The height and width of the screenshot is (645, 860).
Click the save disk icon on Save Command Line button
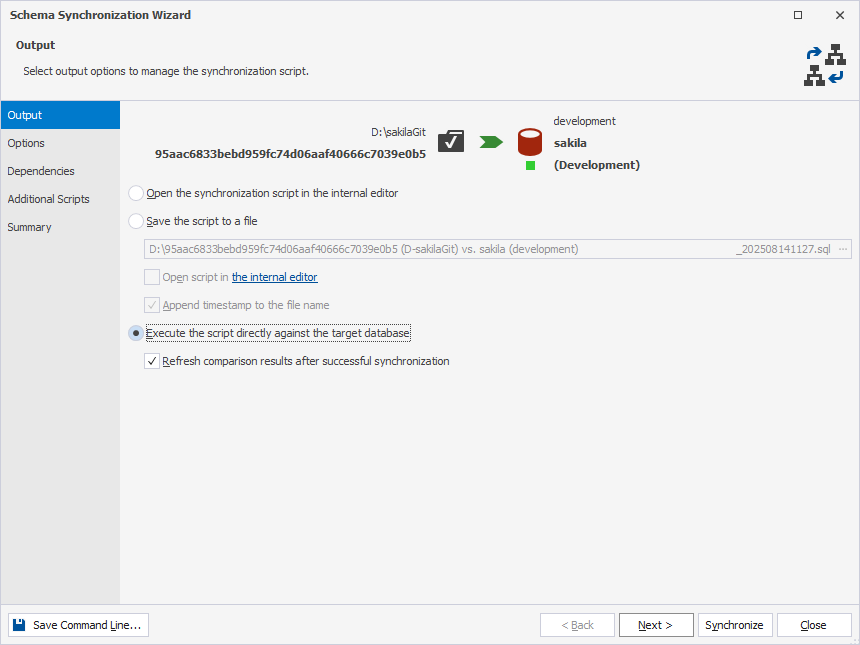[18, 624]
